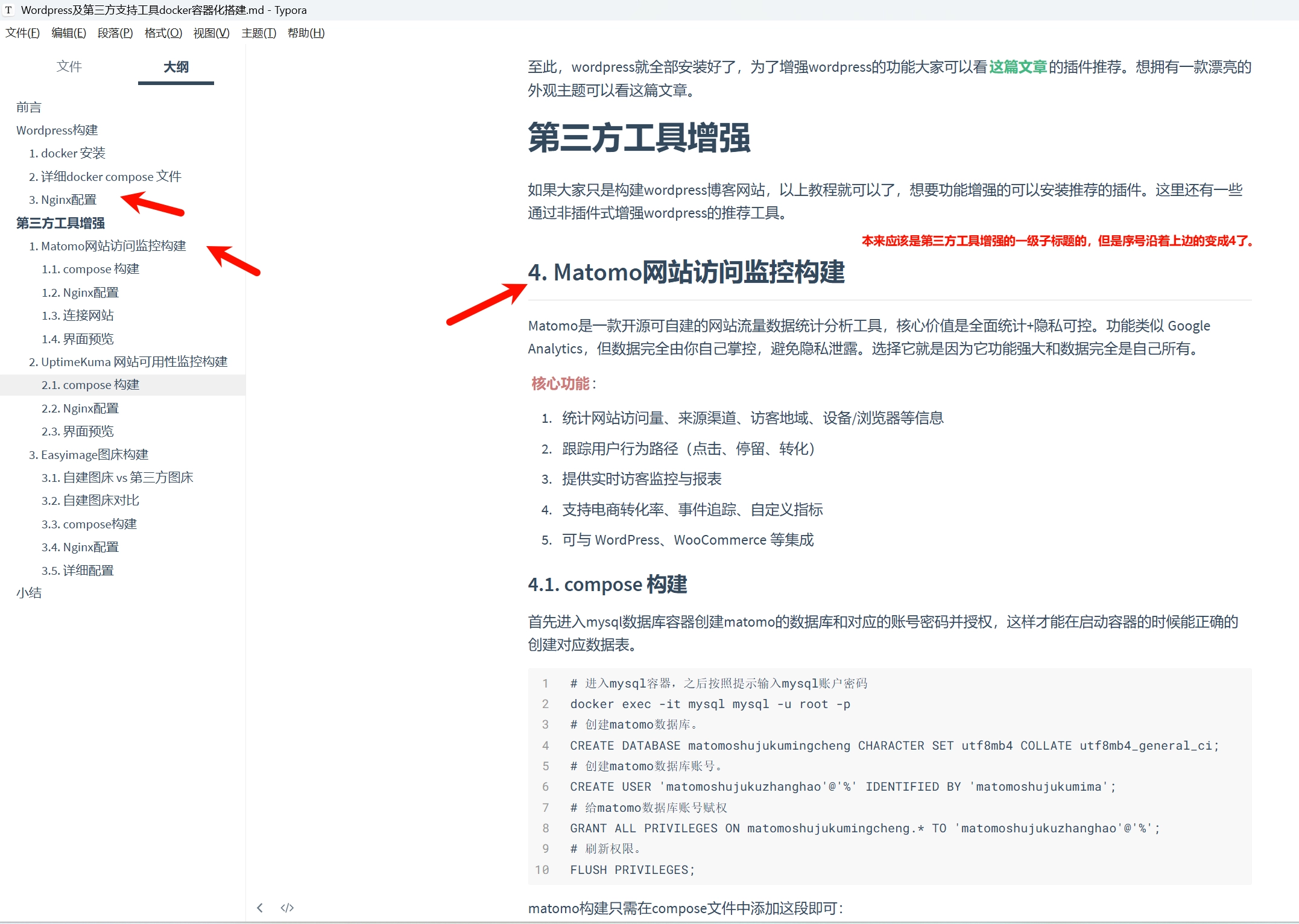Click the CREATE DATABASE code line
Screen dimensions: 1299x924
(x=894, y=745)
